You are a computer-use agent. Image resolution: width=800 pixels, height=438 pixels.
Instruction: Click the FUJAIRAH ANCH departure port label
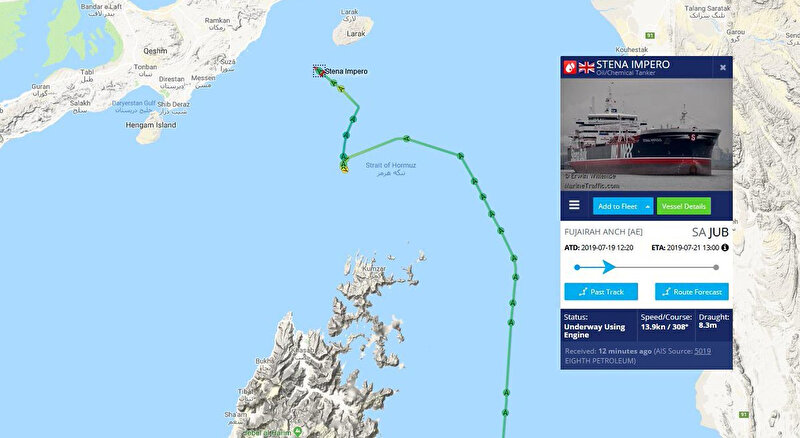[603, 232]
